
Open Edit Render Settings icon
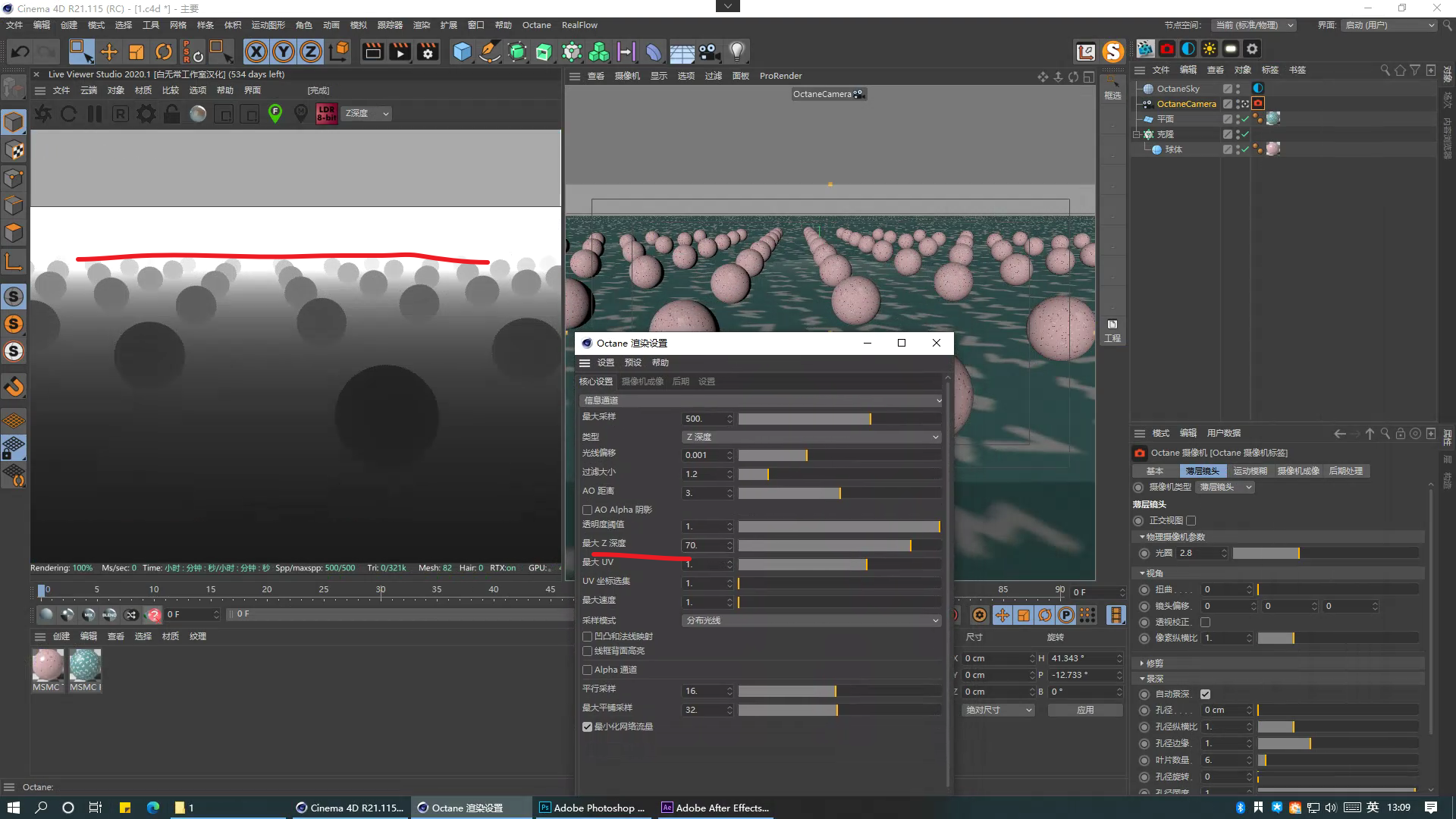(428, 52)
